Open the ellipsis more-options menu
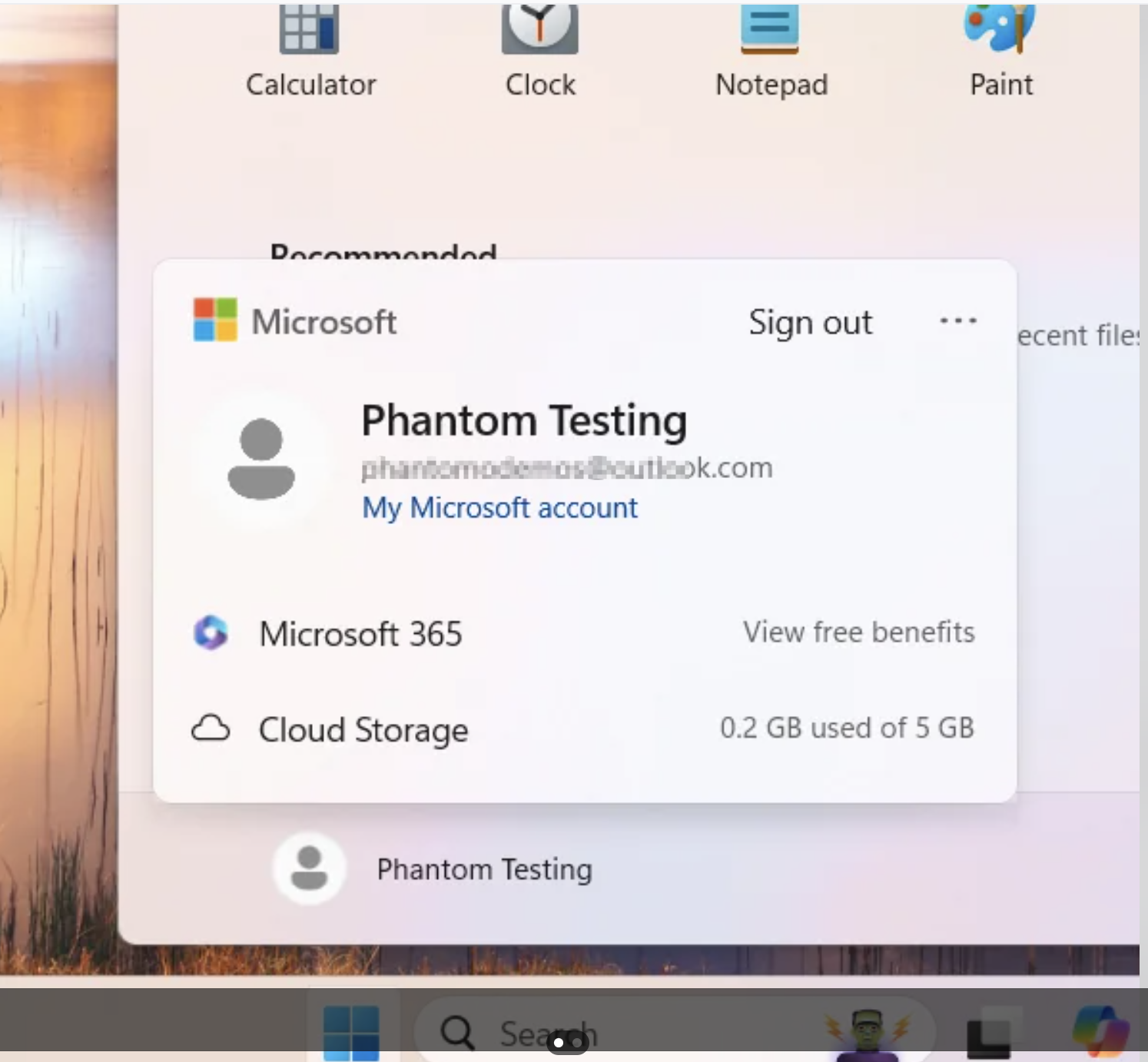Screen dimensions: 1148x1062 (x=957, y=322)
